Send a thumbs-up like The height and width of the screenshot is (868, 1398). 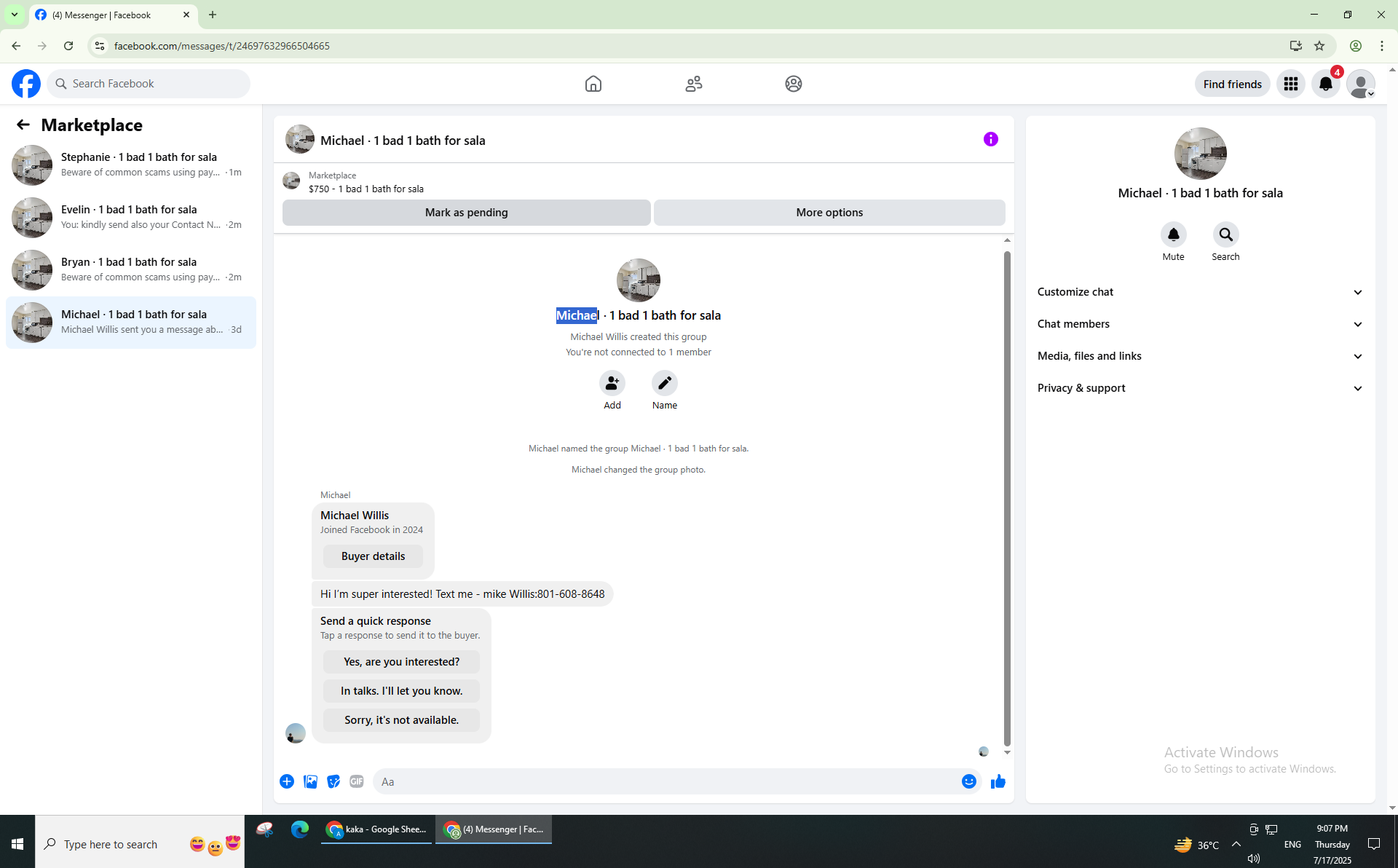(x=998, y=781)
